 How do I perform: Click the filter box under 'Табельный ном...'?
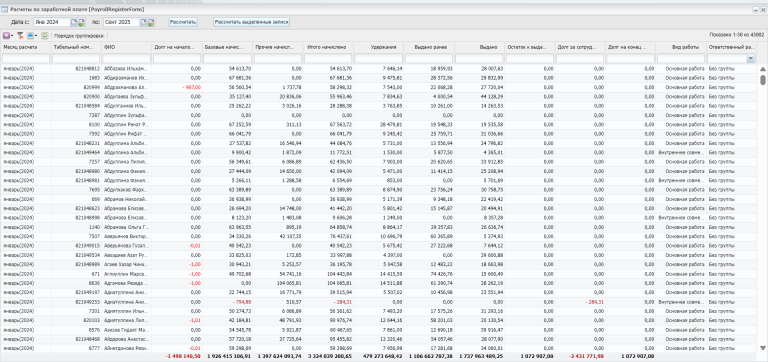point(76,58)
